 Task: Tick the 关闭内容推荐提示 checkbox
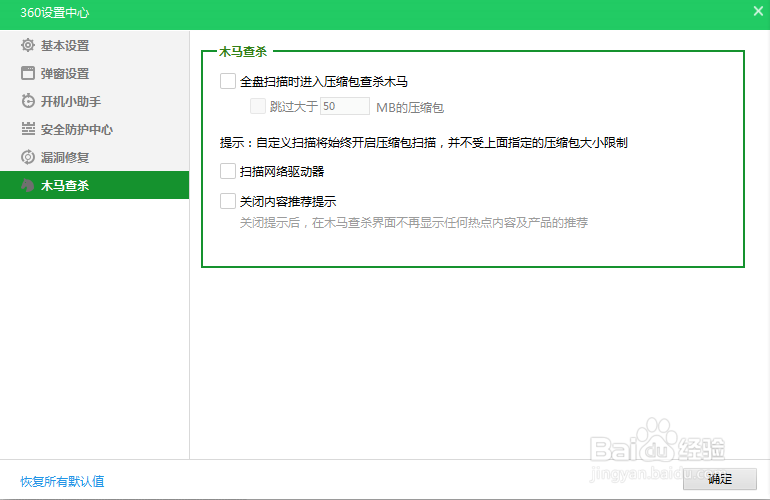(x=228, y=201)
